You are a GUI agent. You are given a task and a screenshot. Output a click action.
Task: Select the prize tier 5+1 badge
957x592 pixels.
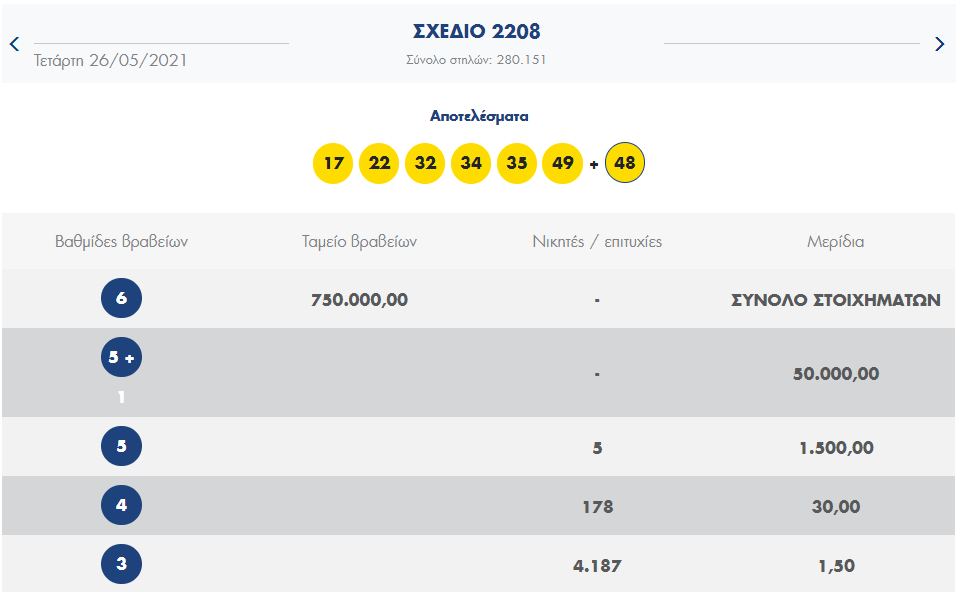tap(121, 358)
